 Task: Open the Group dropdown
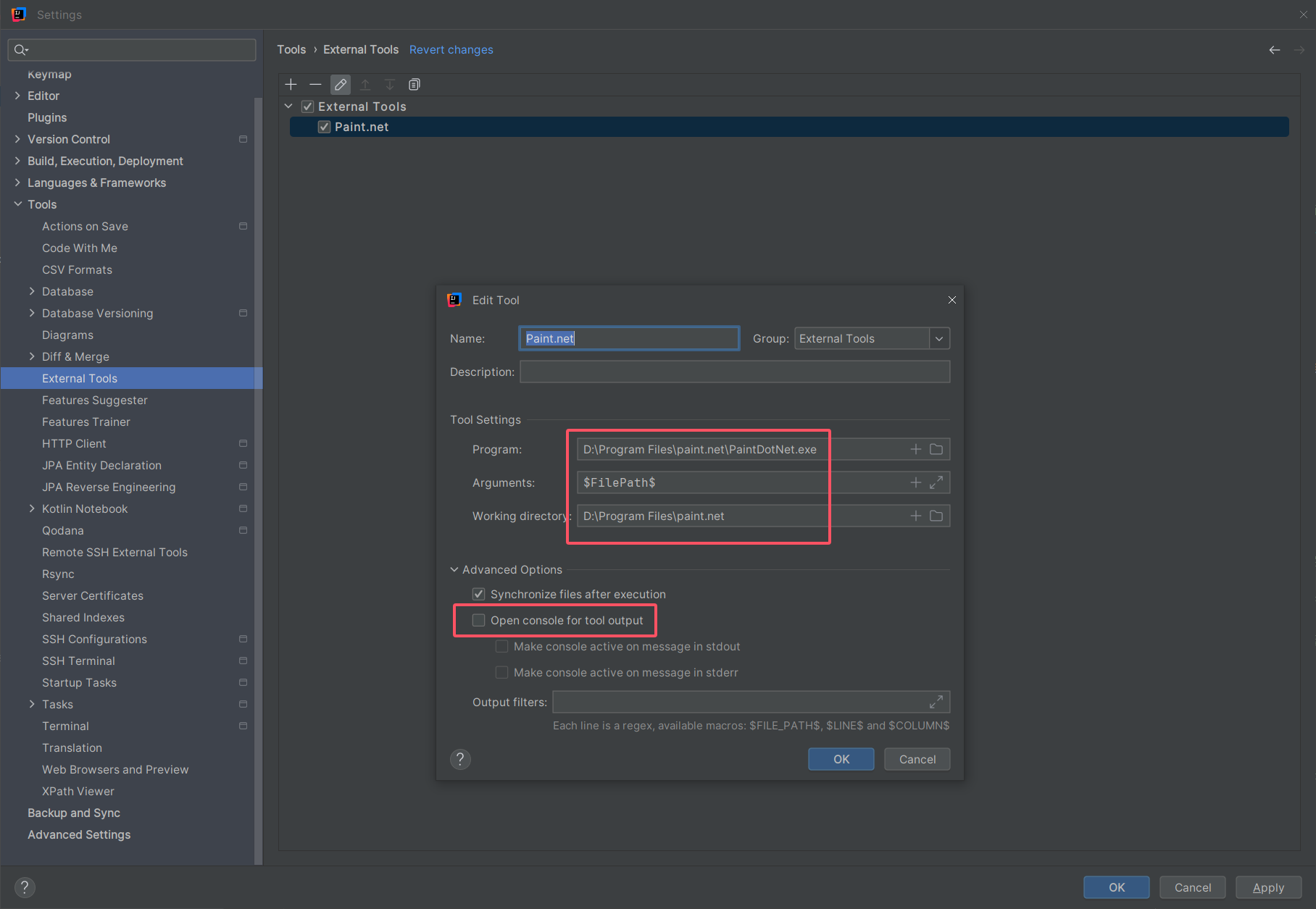(939, 338)
